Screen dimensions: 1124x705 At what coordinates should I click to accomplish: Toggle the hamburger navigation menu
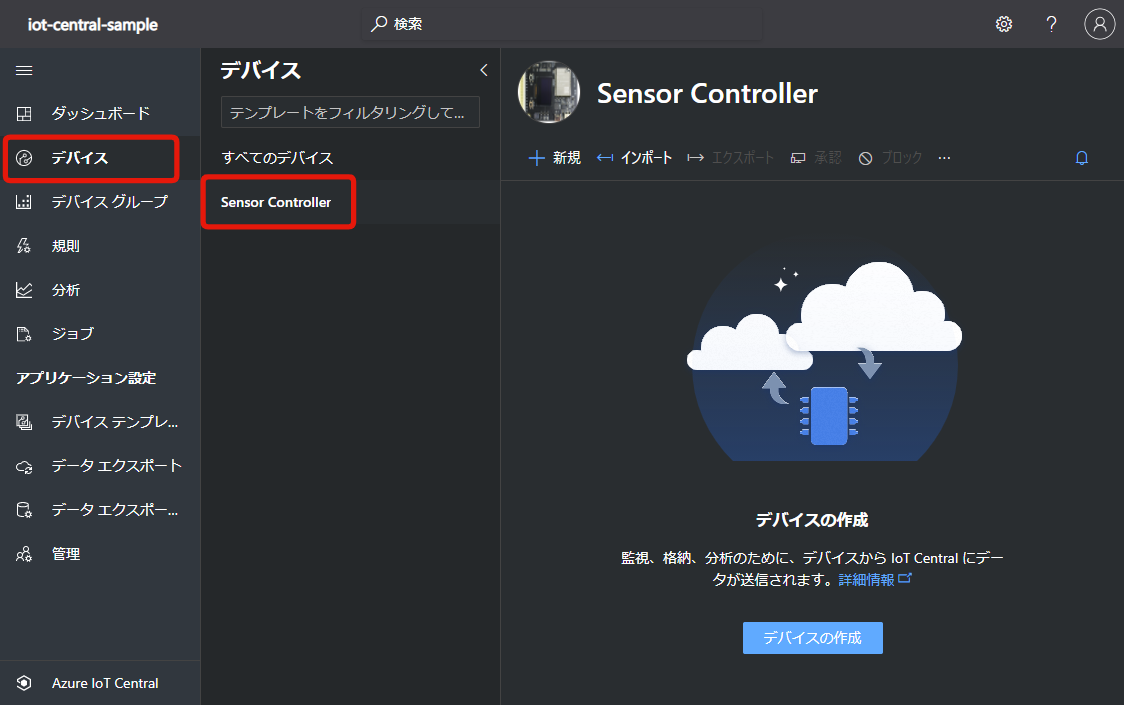tap(24, 70)
